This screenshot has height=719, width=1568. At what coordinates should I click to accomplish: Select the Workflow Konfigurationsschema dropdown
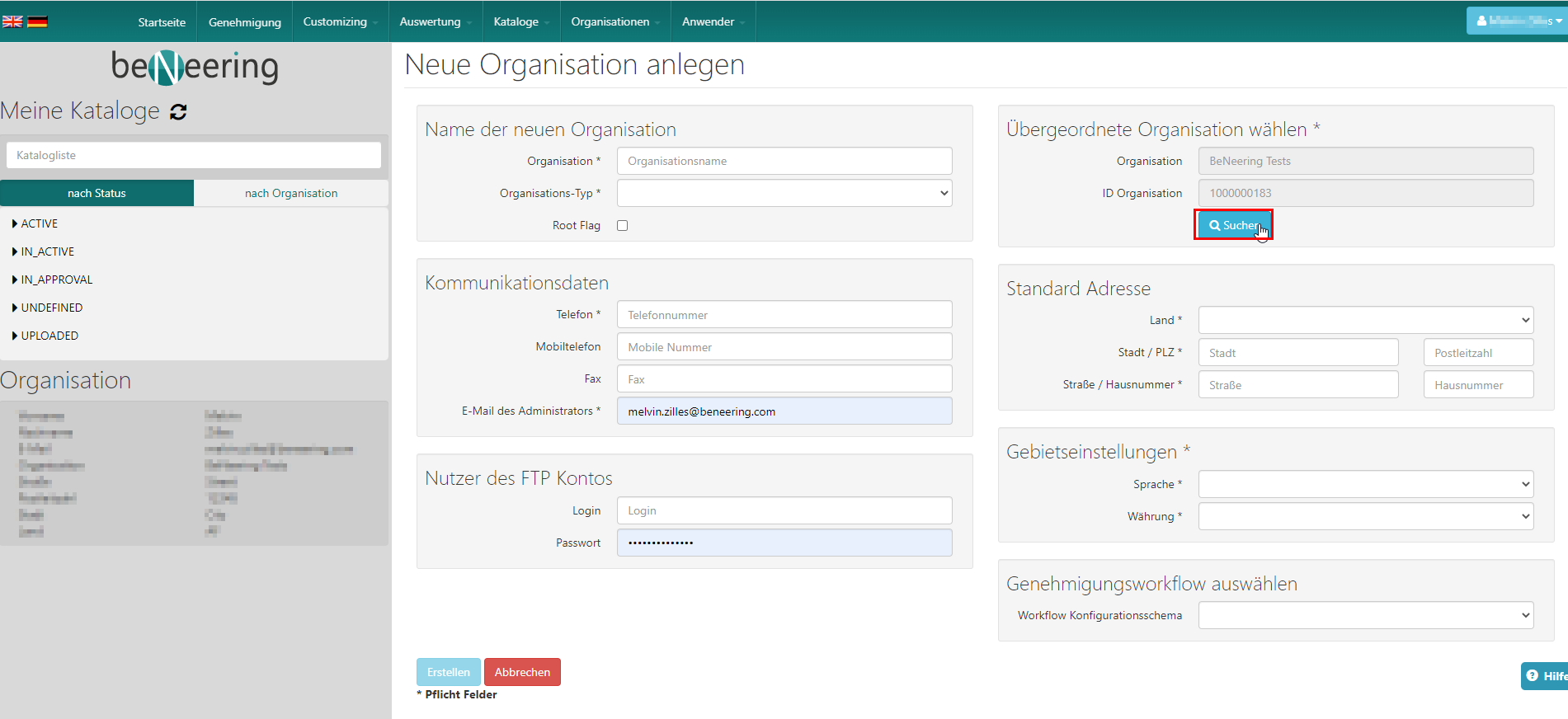[x=1365, y=615]
